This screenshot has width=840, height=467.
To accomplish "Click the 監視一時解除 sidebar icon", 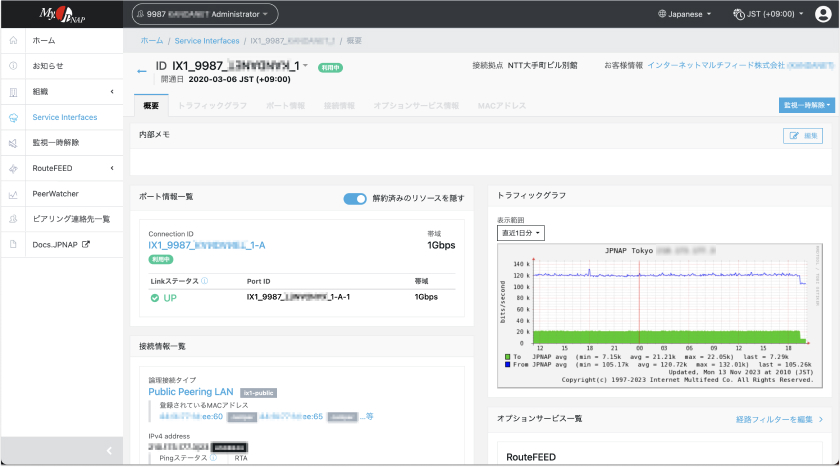I will (x=13, y=143).
